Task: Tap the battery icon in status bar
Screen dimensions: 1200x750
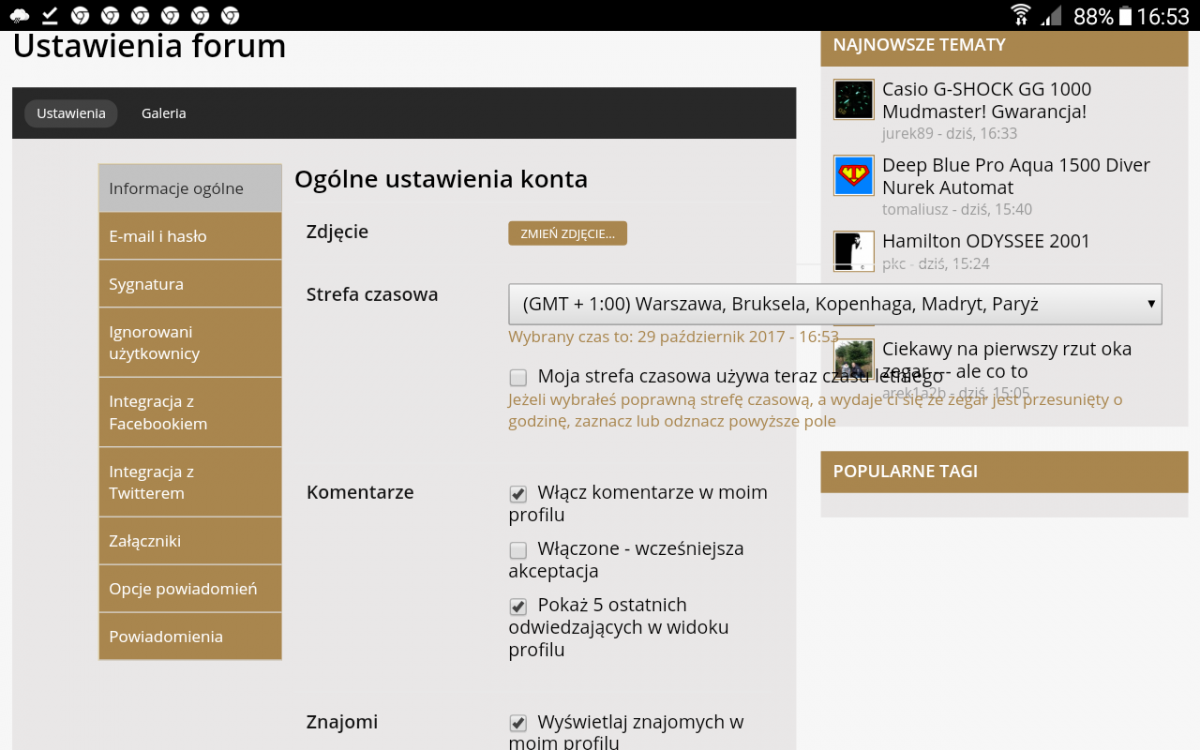Action: [1125, 16]
